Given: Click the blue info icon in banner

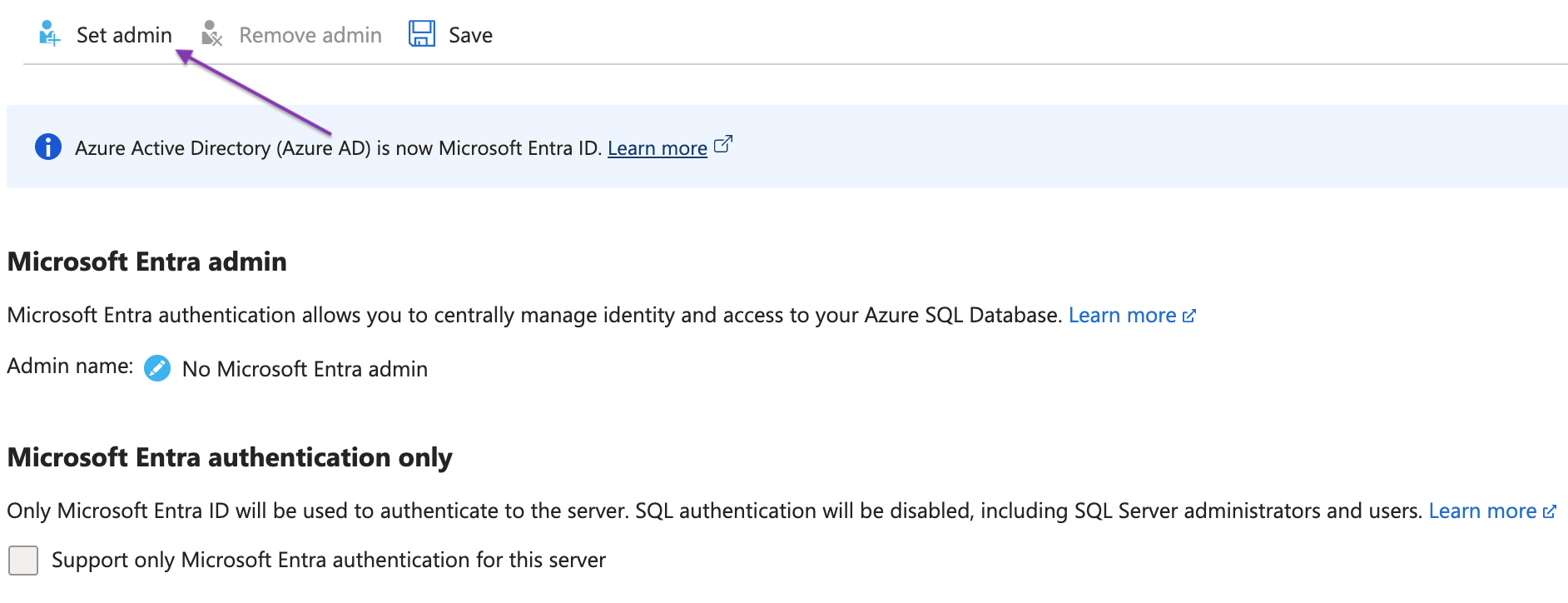Looking at the screenshot, I should [x=48, y=147].
